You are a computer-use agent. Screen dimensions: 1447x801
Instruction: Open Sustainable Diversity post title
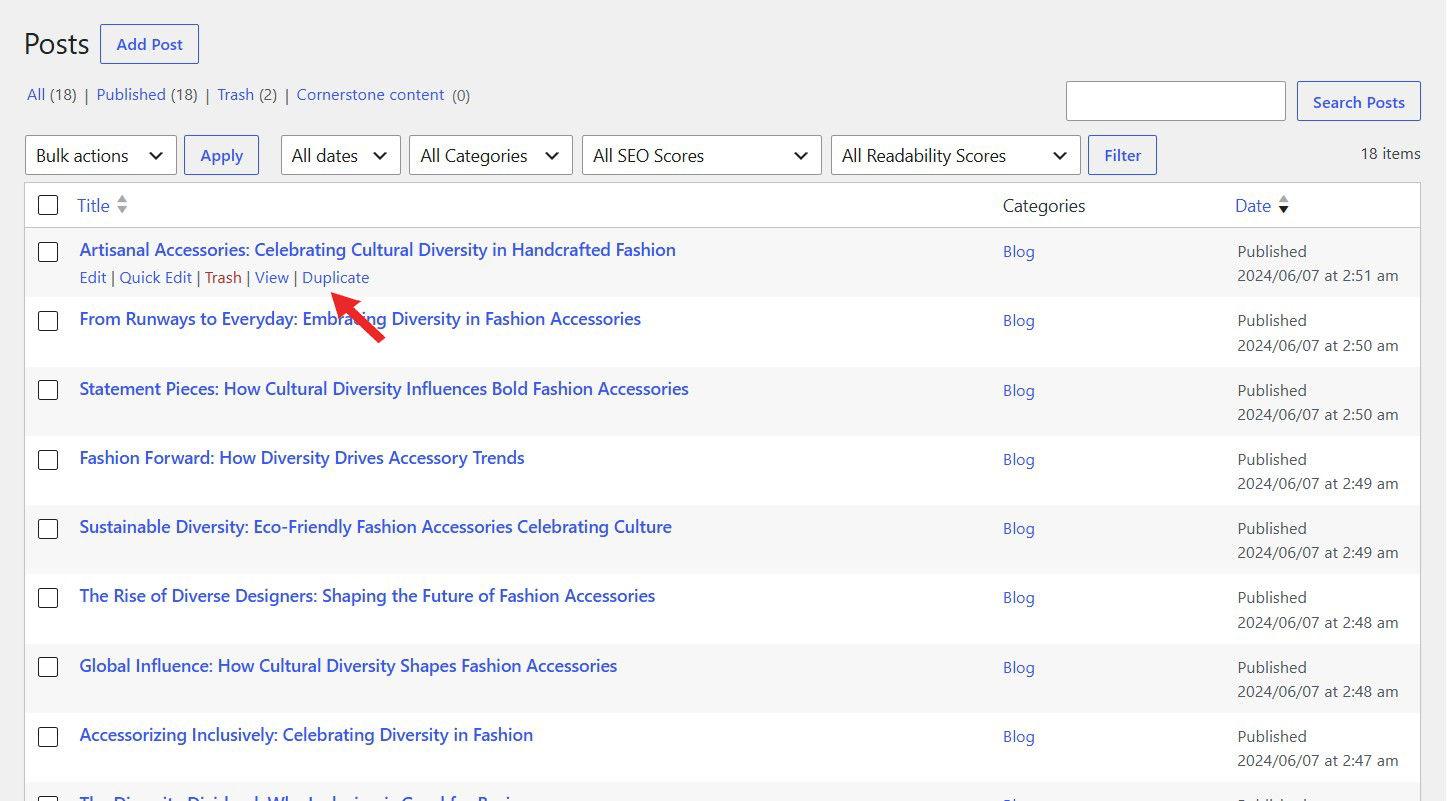click(376, 527)
